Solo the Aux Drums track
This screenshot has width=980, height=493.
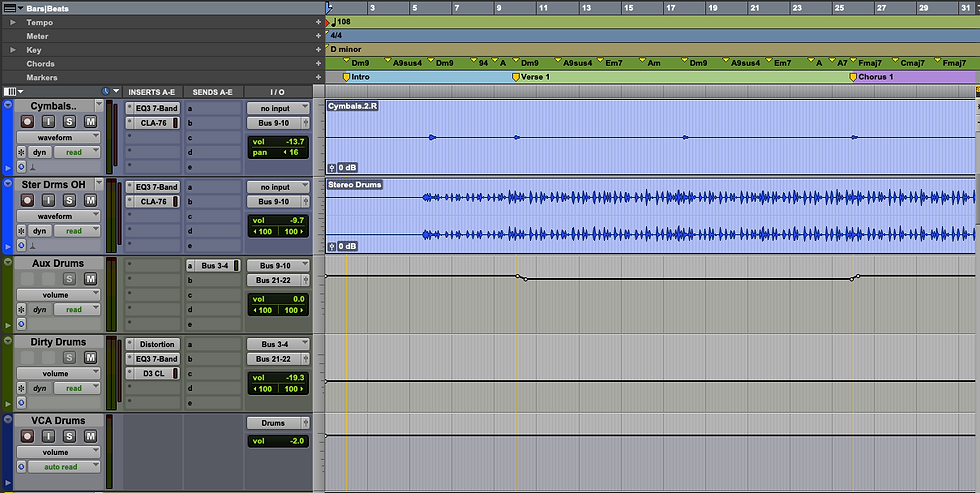[x=69, y=279]
